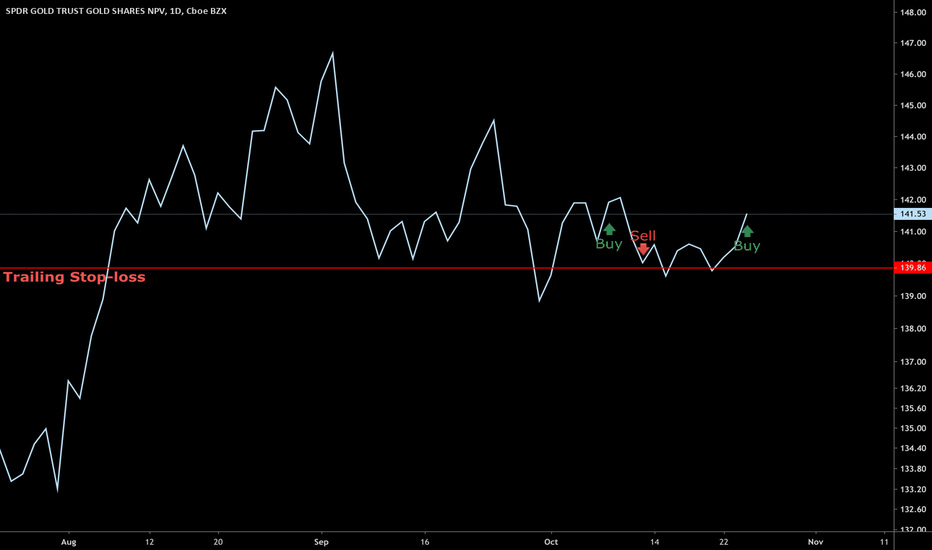Image resolution: width=932 pixels, height=550 pixels.
Task: Click the 142.00 price axis label
Action: (x=913, y=200)
